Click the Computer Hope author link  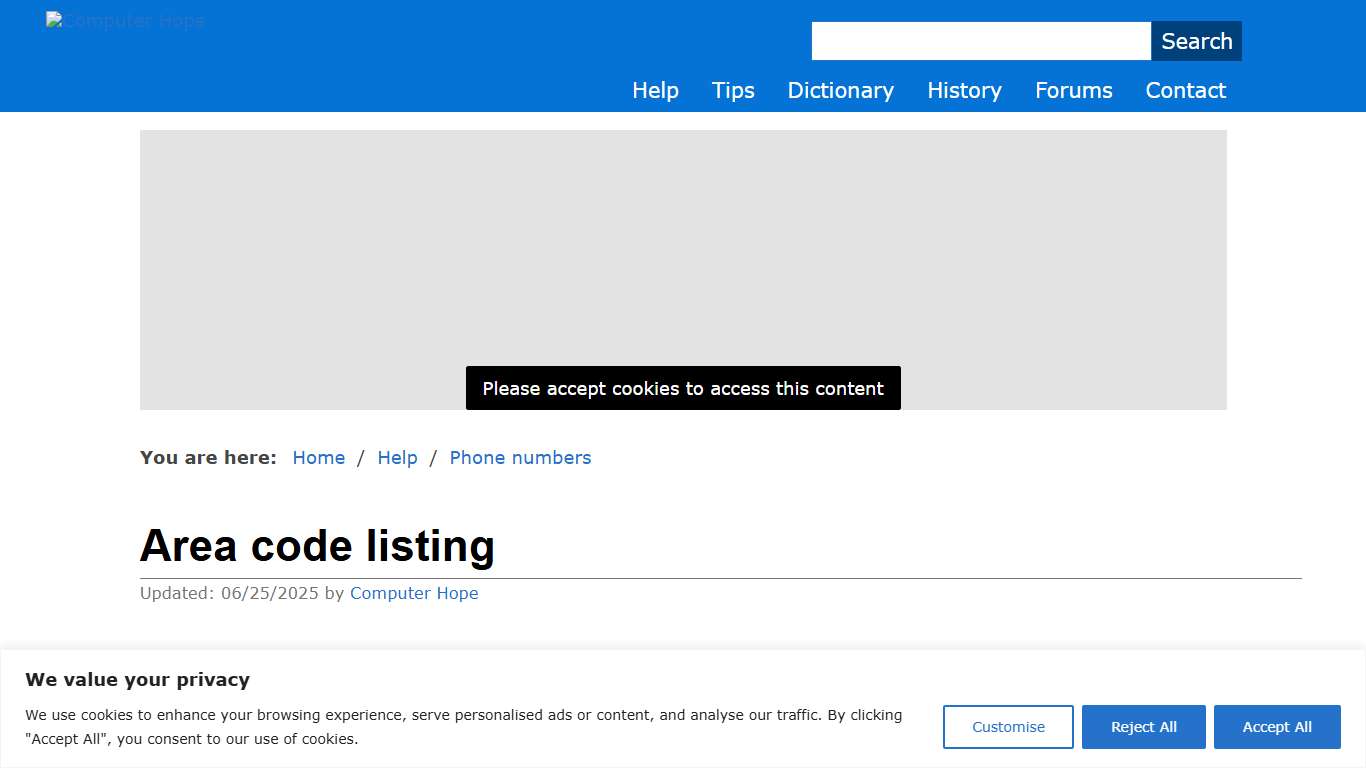point(414,593)
